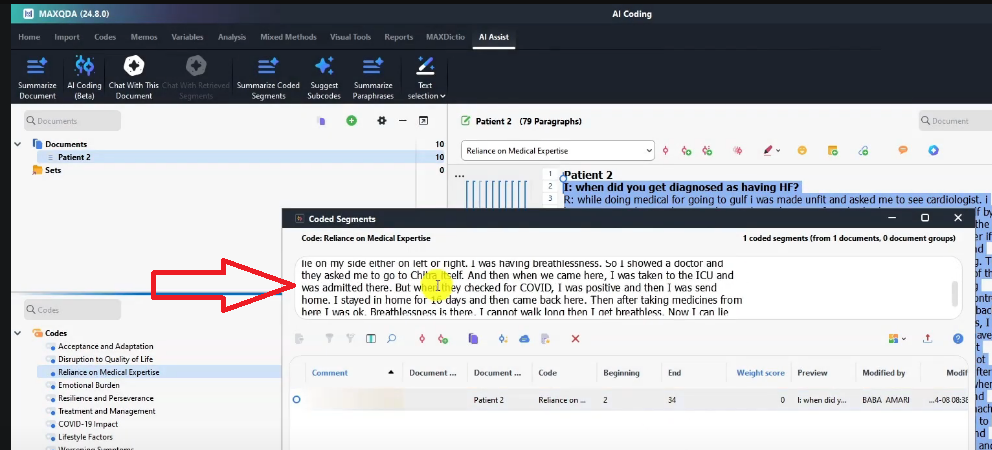Open Chat With This Document

coord(133,66)
